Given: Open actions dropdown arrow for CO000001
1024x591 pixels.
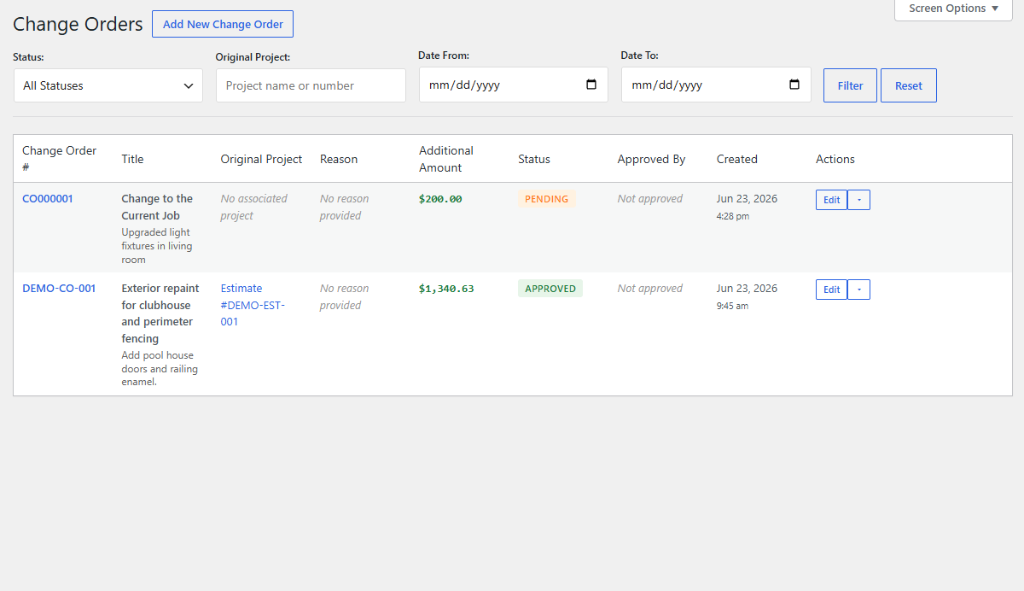Looking at the screenshot, I should (859, 200).
